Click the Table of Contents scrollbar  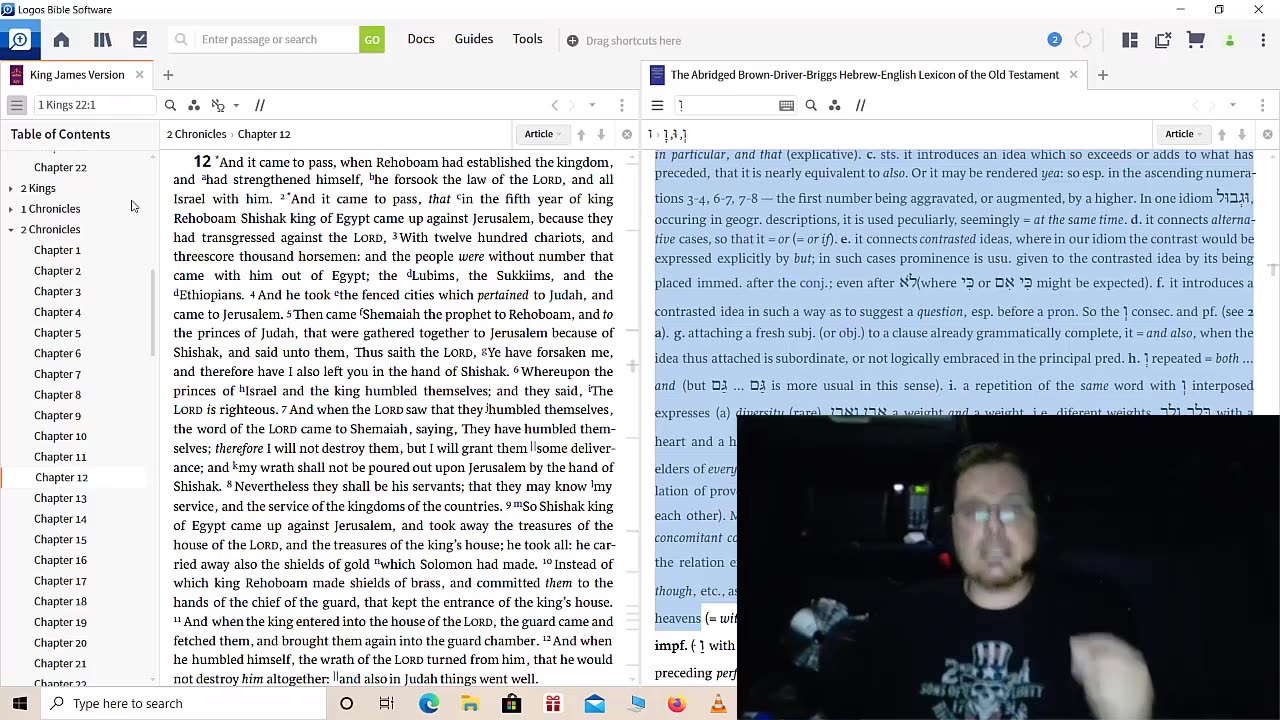[153, 312]
